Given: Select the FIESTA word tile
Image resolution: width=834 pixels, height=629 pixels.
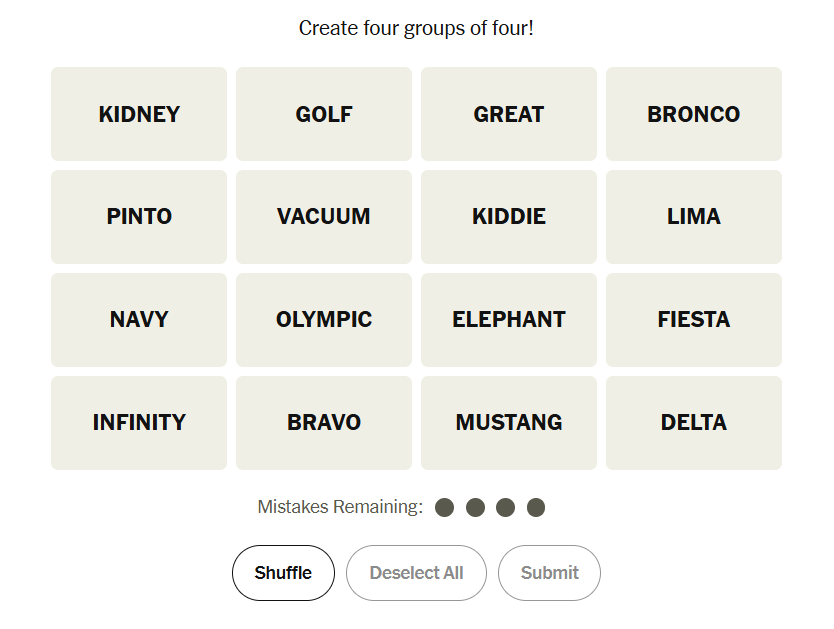Looking at the screenshot, I should click(693, 320).
